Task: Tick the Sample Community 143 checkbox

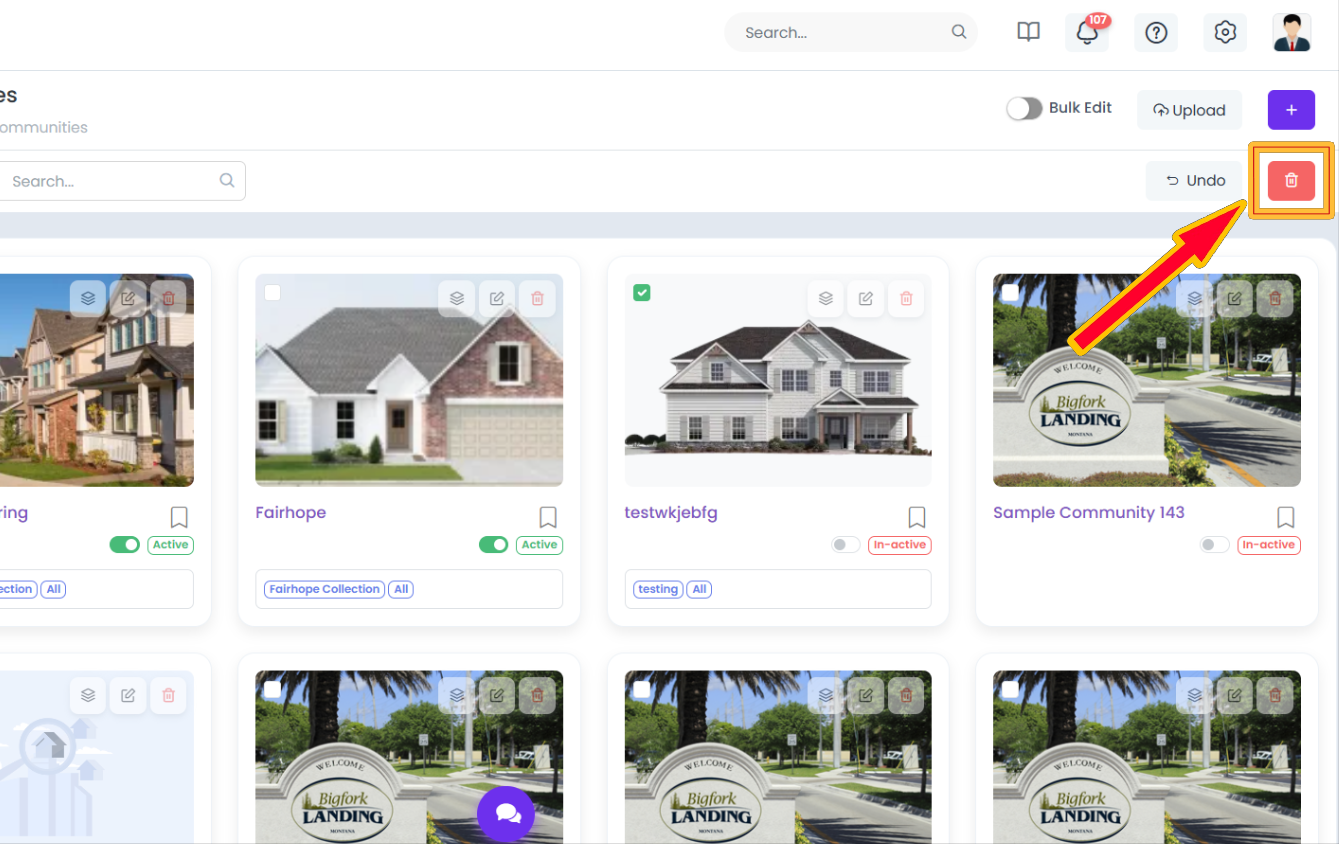Action: 1010,292
